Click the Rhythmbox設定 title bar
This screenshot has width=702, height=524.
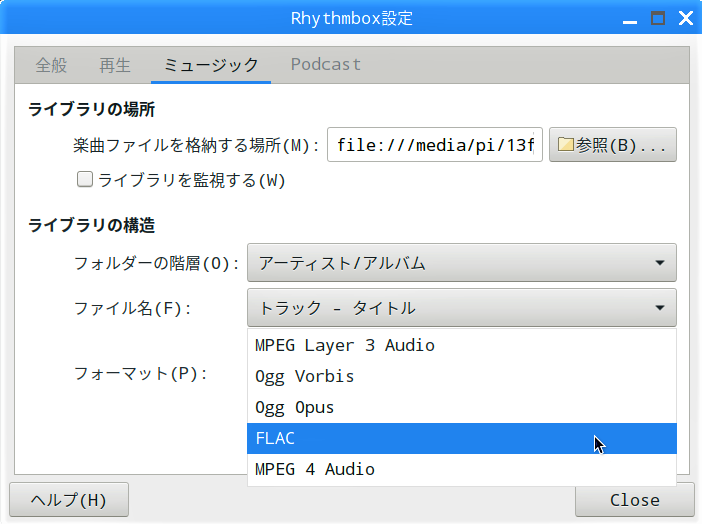(350, 19)
